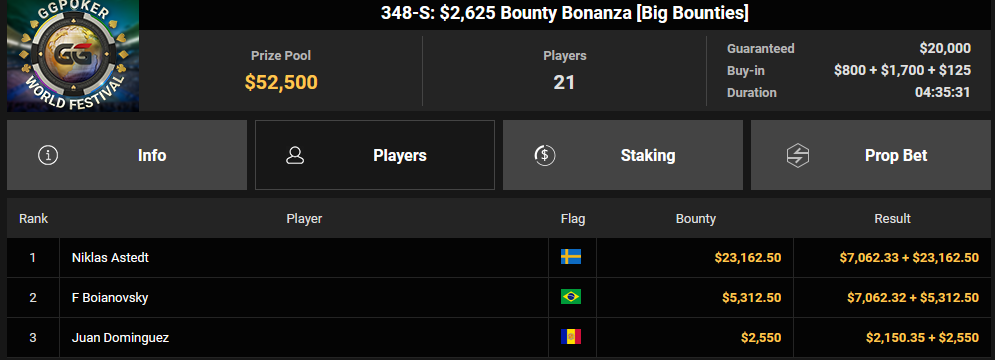Select the Prop Bet tab
Viewport: 995px width, 360px height.
click(871, 156)
